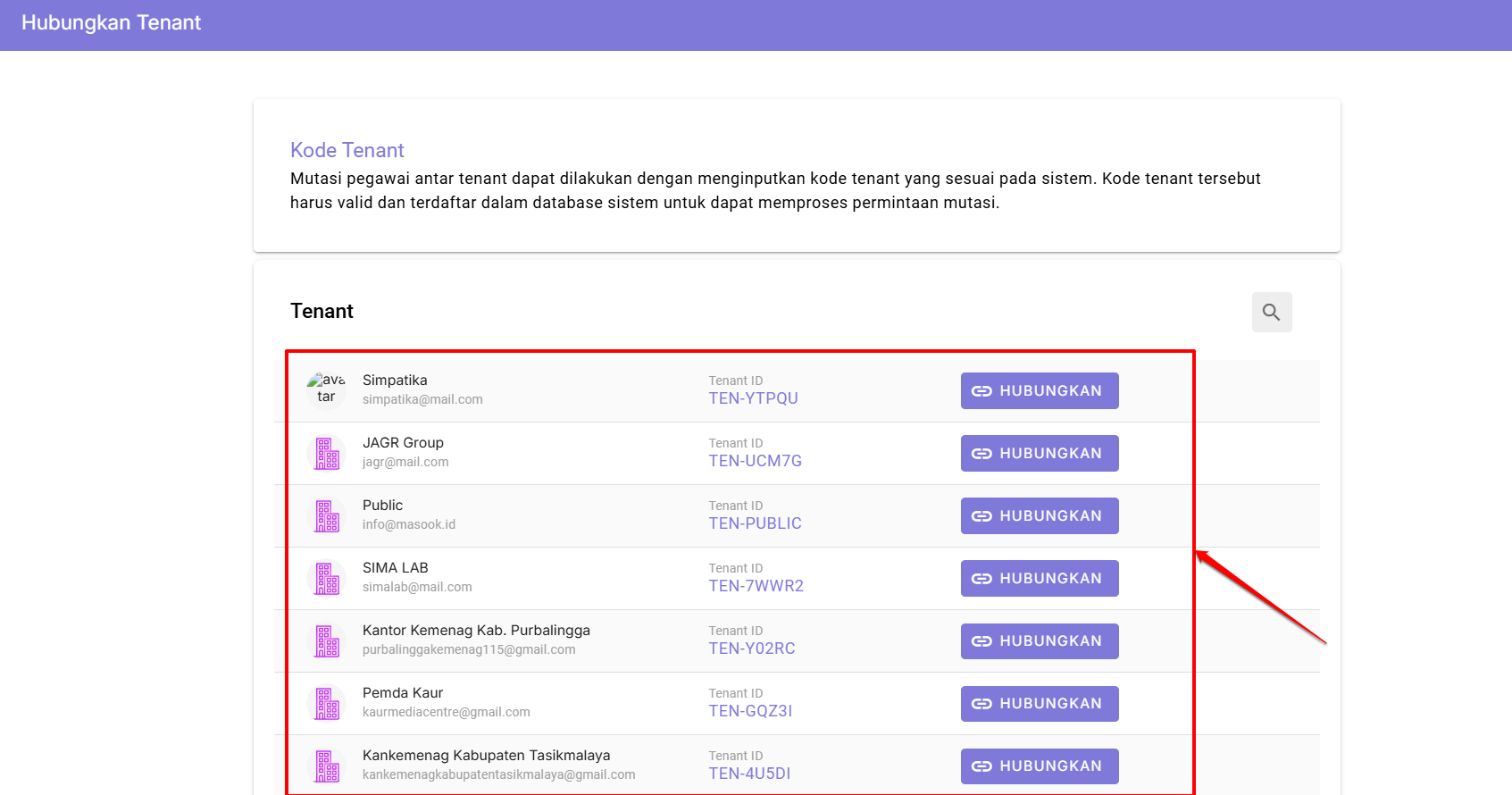Image resolution: width=1512 pixels, height=795 pixels.
Task: Click the Kode Tenant heading
Action: (347, 150)
